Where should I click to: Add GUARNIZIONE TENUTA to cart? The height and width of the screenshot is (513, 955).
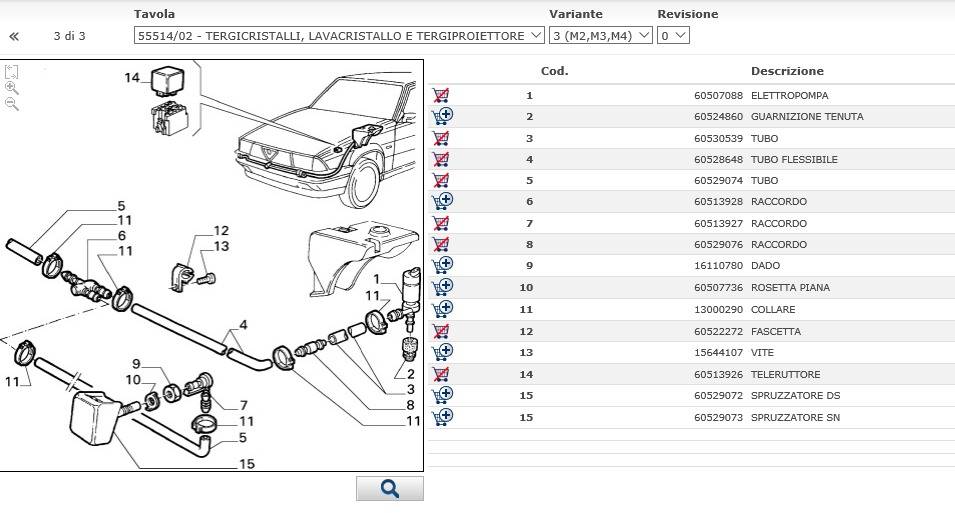(x=442, y=116)
